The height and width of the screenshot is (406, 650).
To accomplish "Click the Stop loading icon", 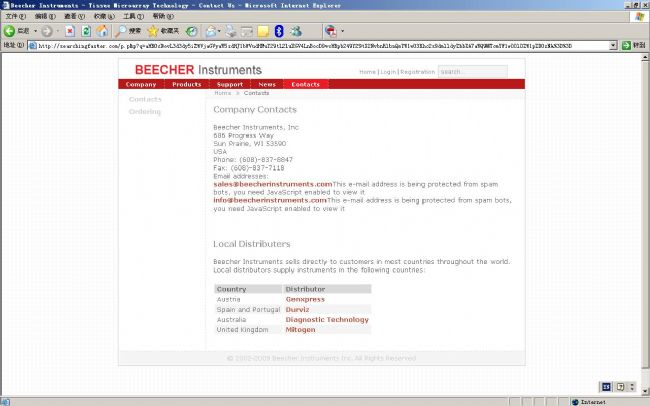I will 69,31.
